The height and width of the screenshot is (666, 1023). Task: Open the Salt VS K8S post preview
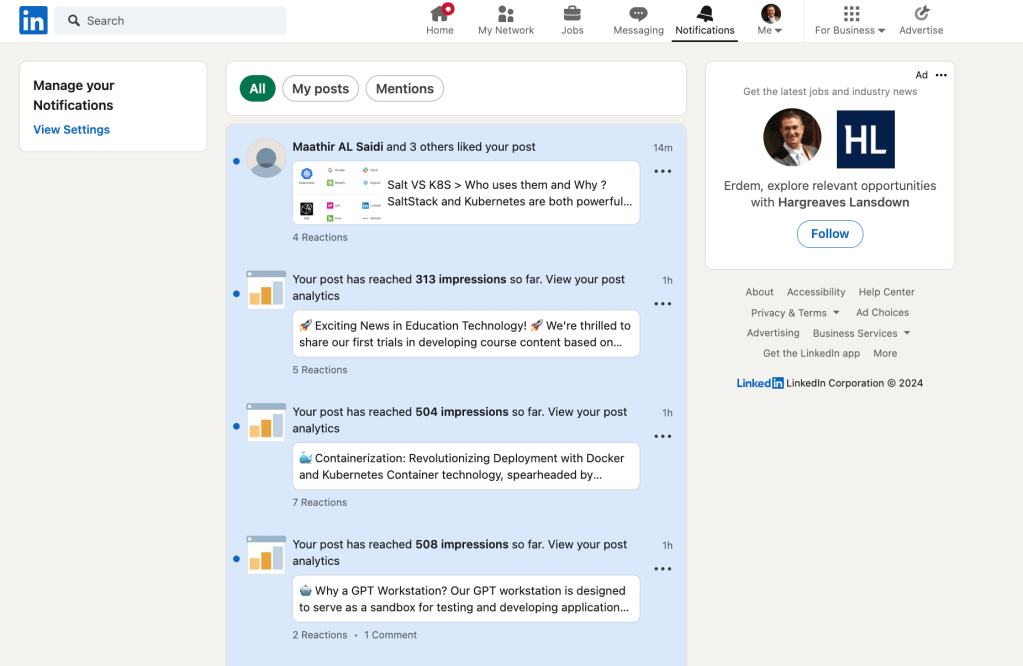point(466,193)
